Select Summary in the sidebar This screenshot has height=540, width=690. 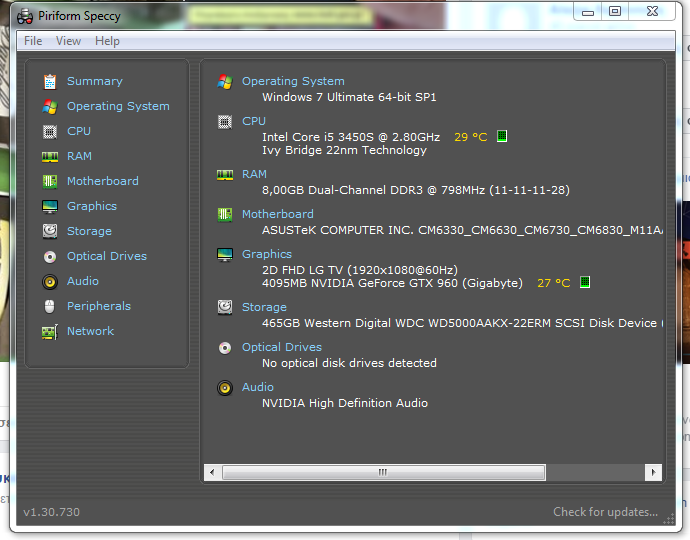(x=95, y=81)
